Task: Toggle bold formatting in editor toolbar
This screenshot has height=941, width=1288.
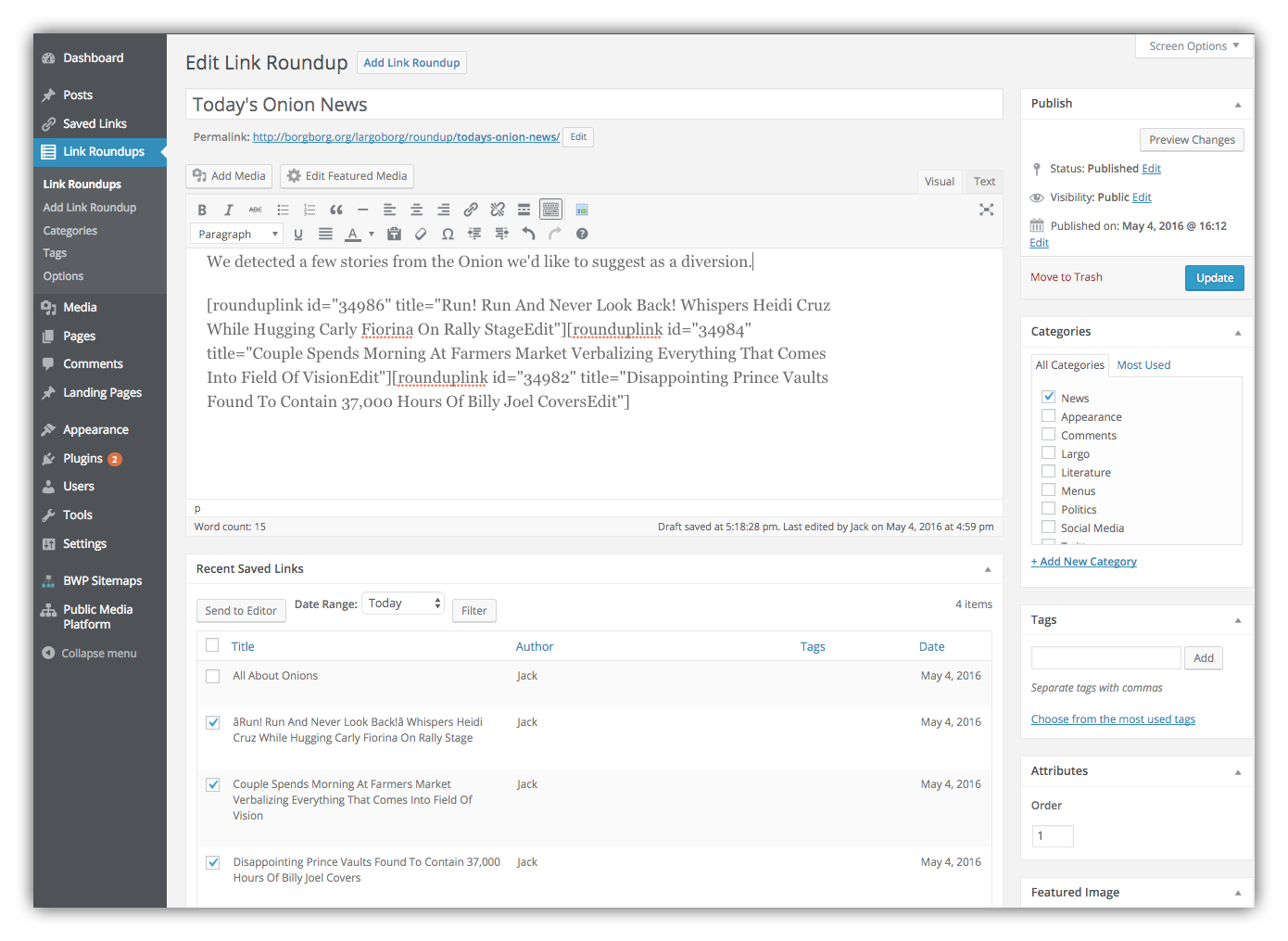Action: coord(202,210)
